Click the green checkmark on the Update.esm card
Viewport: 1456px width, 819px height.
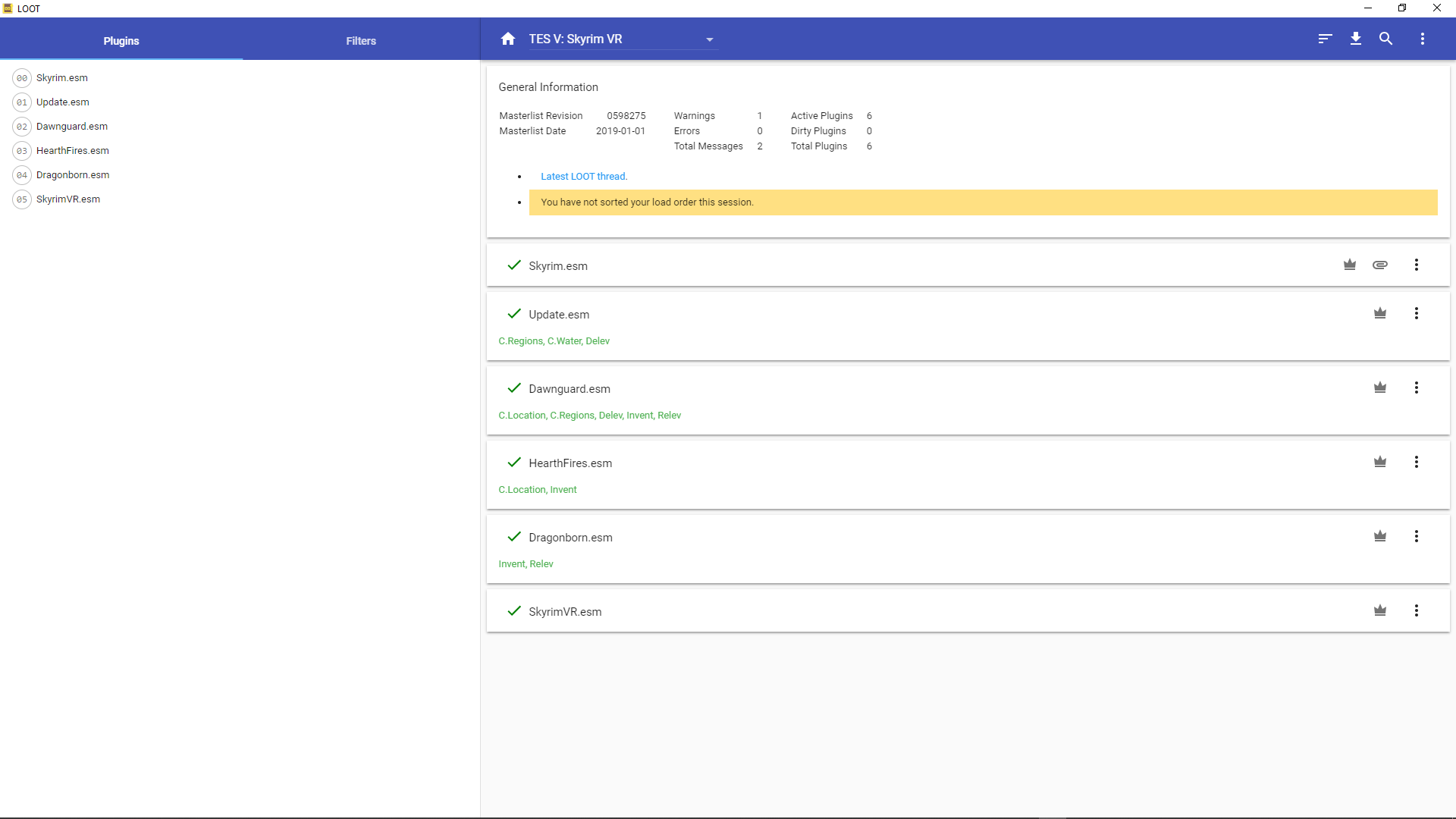pyautogui.click(x=514, y=313)
